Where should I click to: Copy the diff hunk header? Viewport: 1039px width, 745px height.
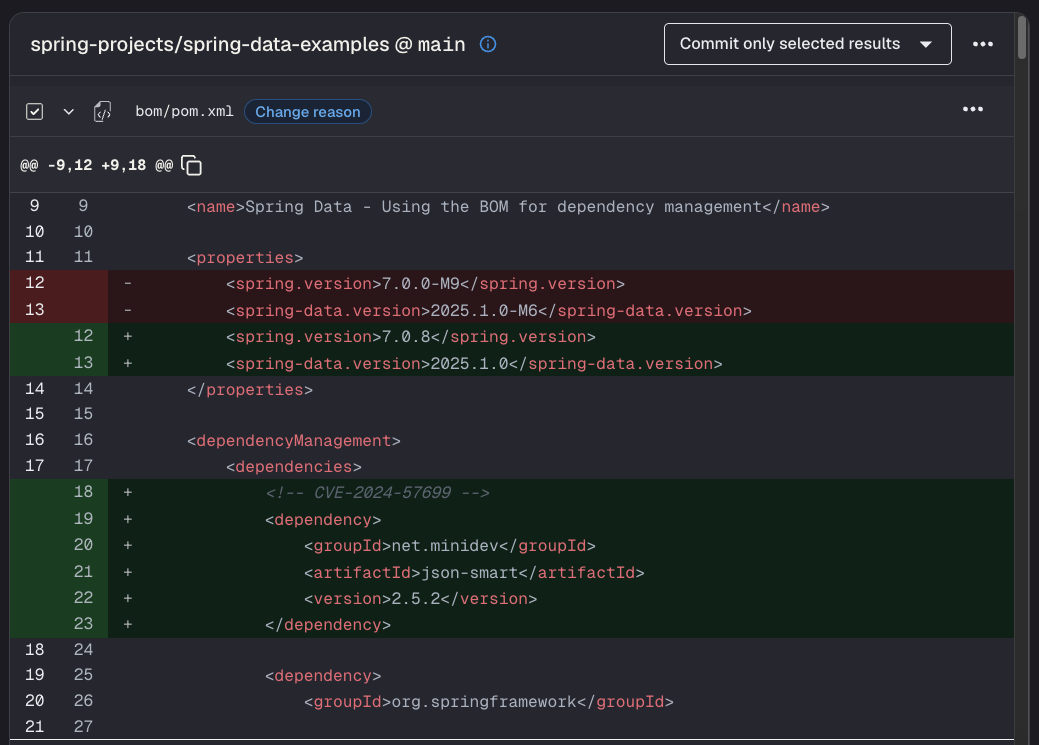(191, 165)
